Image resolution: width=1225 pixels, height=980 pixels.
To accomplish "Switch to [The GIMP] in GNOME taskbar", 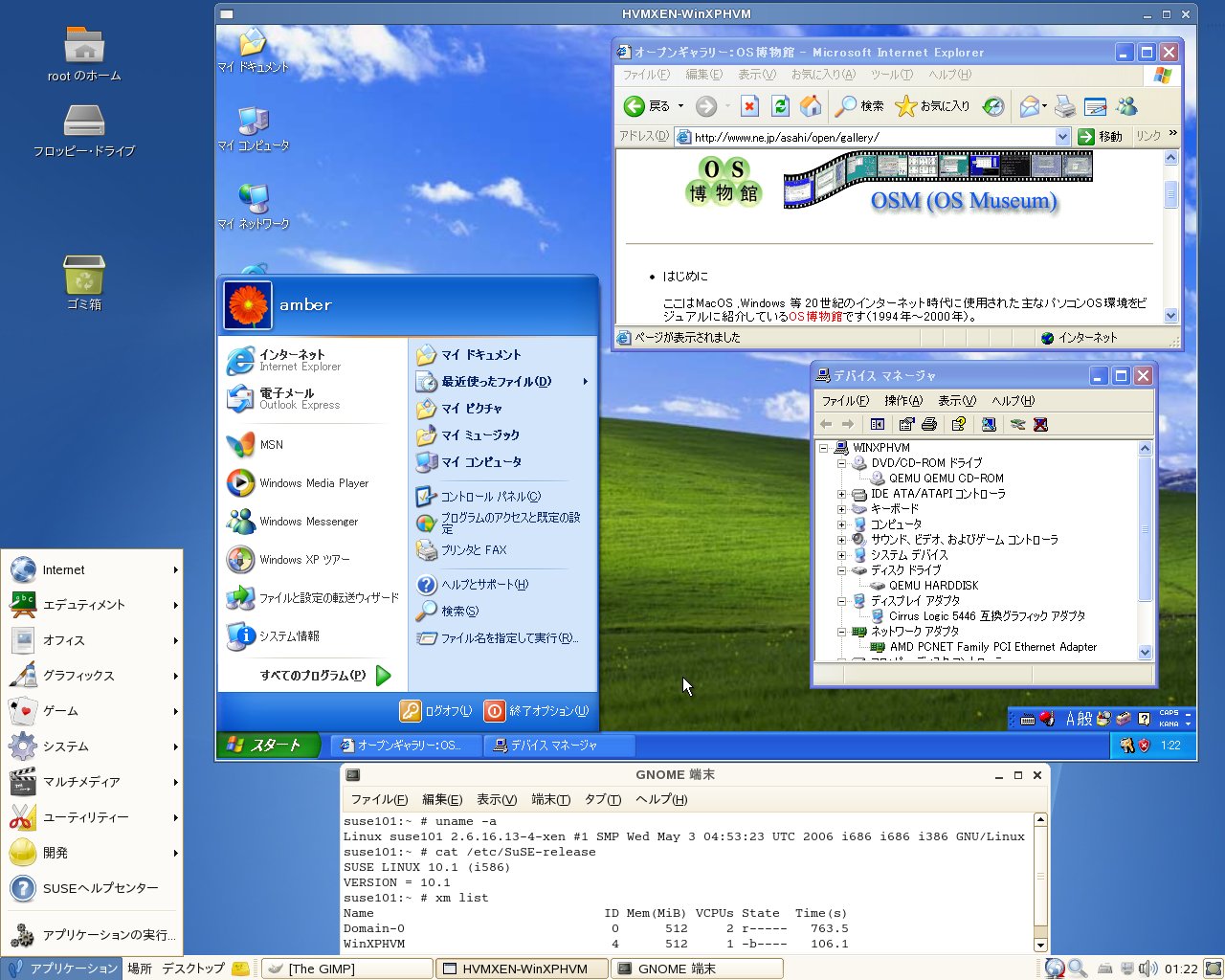I will 346,969.
